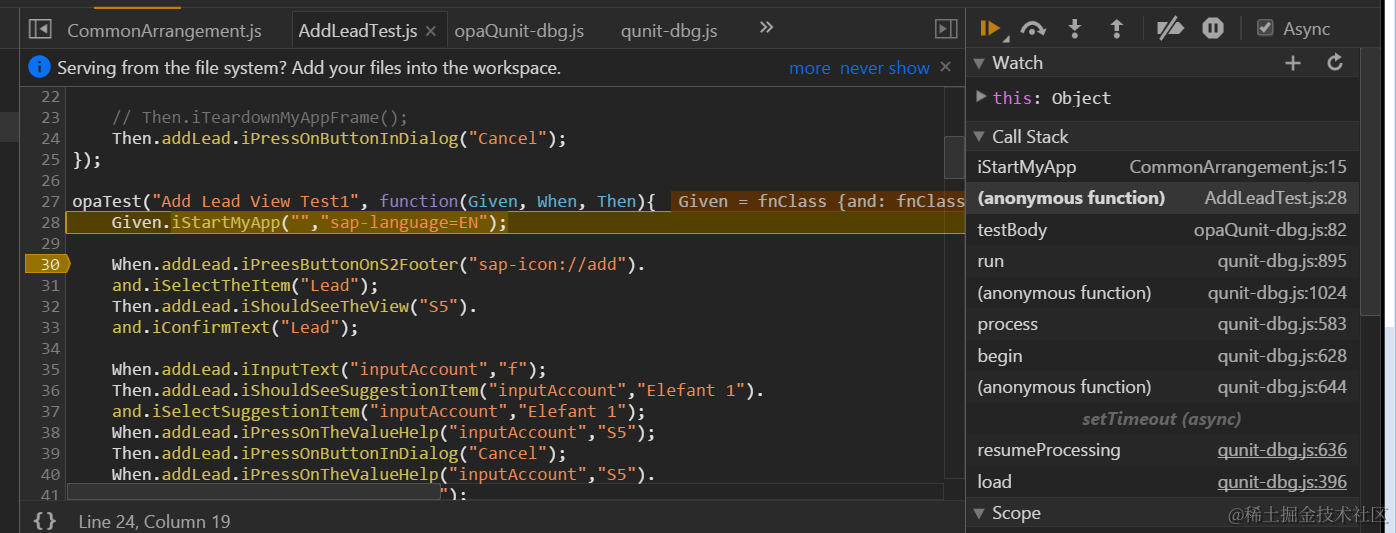Open the opaQunit-dbg.js tab
1396x533 pixels.
click(x=519, y=31)
